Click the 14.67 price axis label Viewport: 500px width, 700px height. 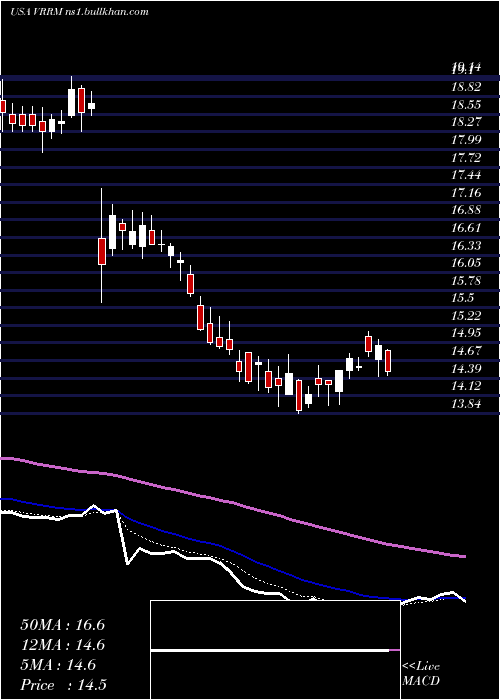pyautogui.click(x=467, y=351)
